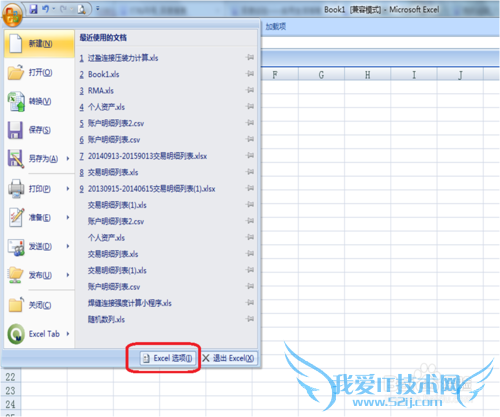
Task: Pin Book1.xls to the recent list
Action: coord(250,74)
